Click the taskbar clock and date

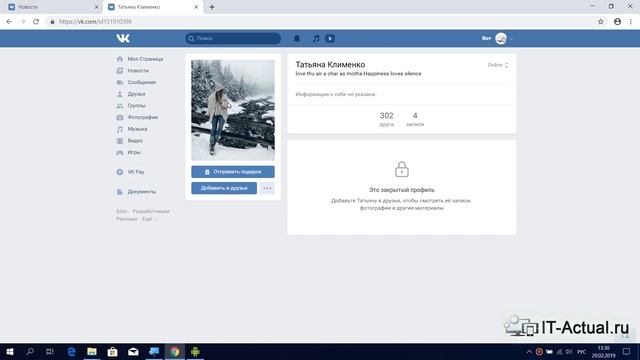pyautogui.click(x=604, y=352)
